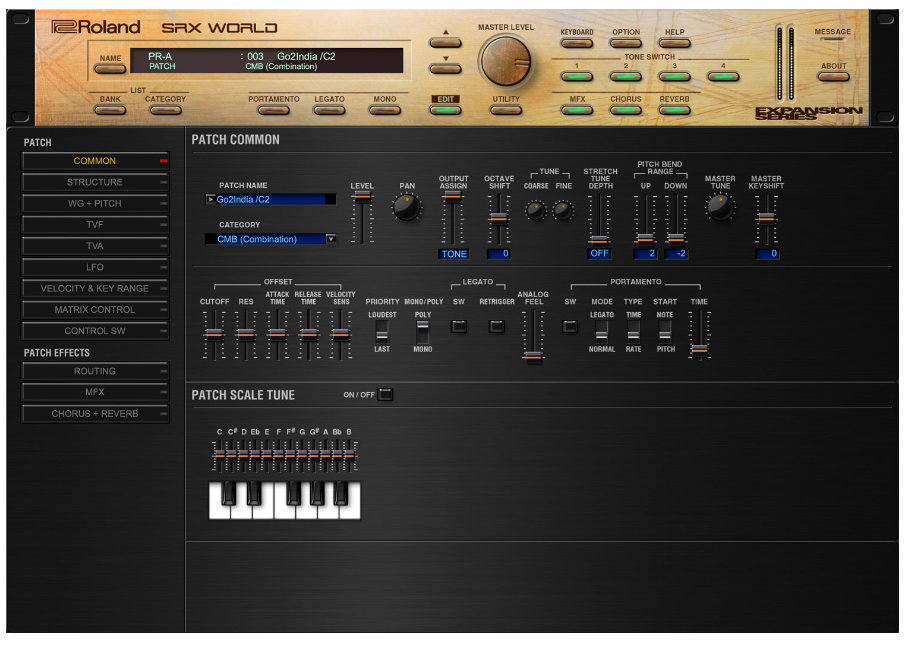The width and height of the screenshot is (914, 649).
Task: Select the Common patch tab
Action: [x=95, y=161]
